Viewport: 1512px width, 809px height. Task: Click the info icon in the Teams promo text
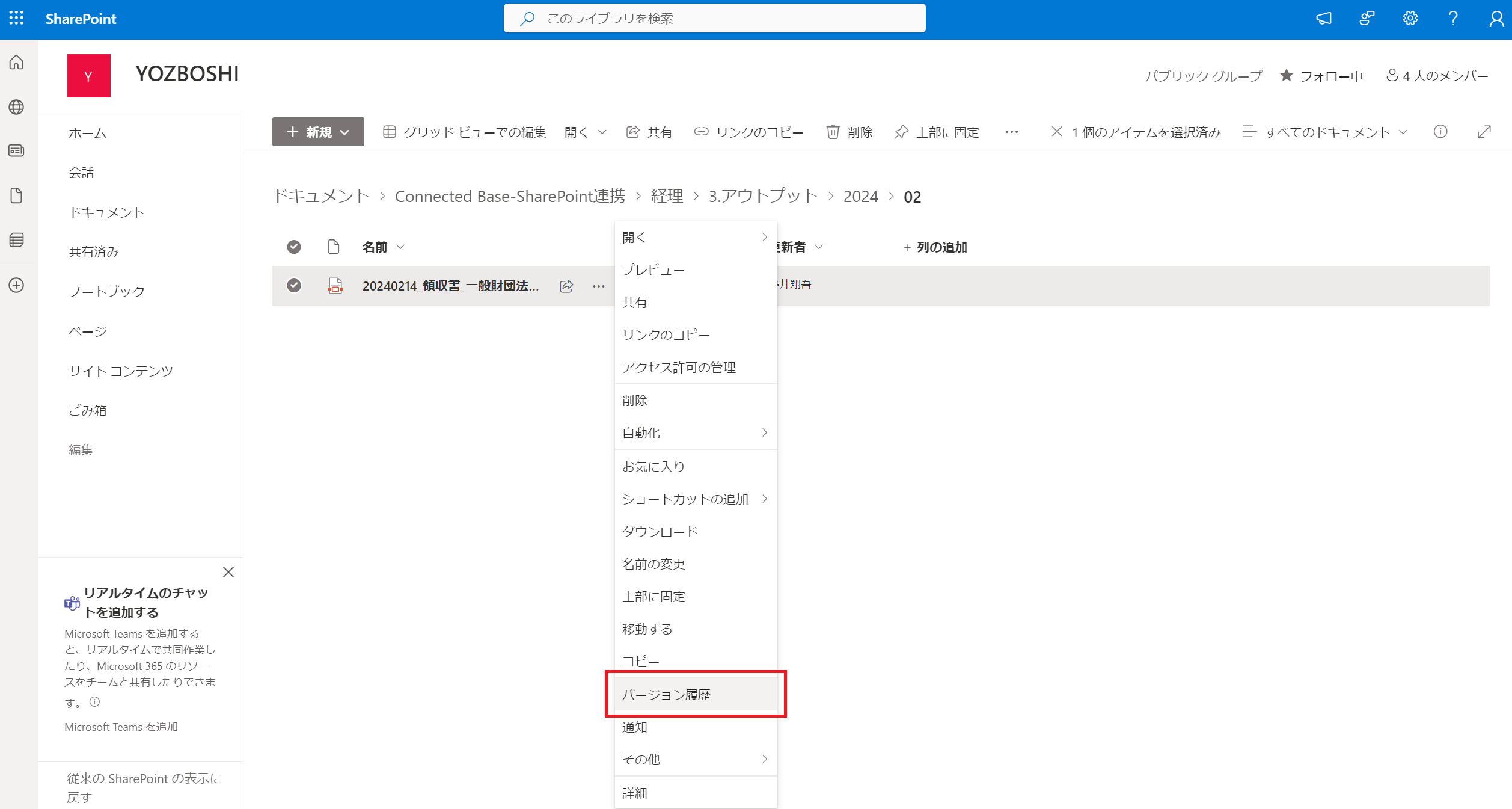pyautogui.click(x=95, y=702)
